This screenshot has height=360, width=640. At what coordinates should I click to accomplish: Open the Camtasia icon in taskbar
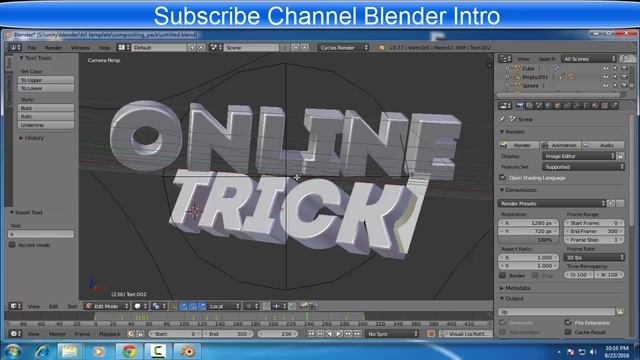[158, 351]
